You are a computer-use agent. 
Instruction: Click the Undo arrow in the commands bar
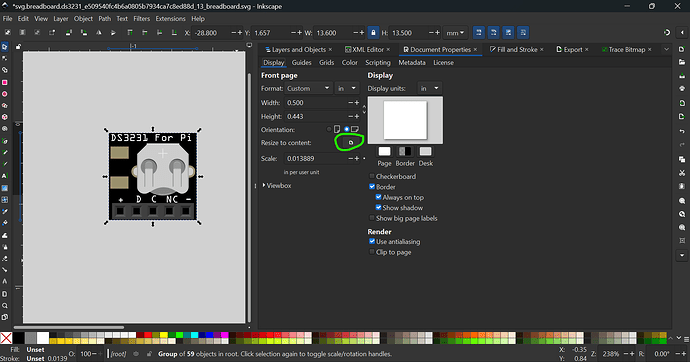[682, 131]
